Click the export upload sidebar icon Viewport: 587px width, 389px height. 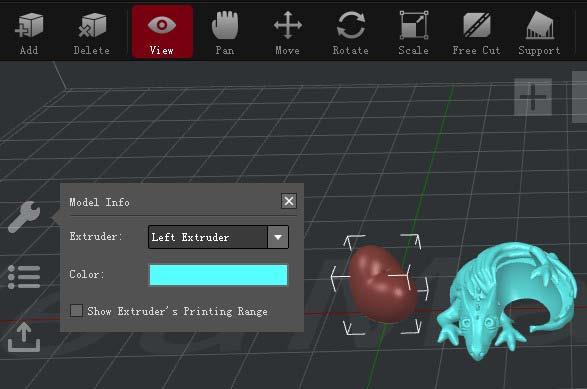click(24, 337)
